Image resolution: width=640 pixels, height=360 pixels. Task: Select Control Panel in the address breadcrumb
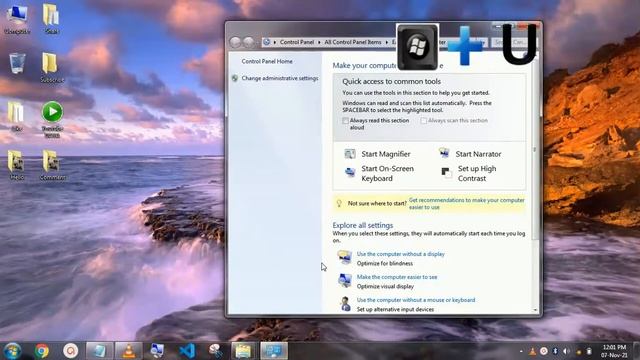(x=297, y=42)
